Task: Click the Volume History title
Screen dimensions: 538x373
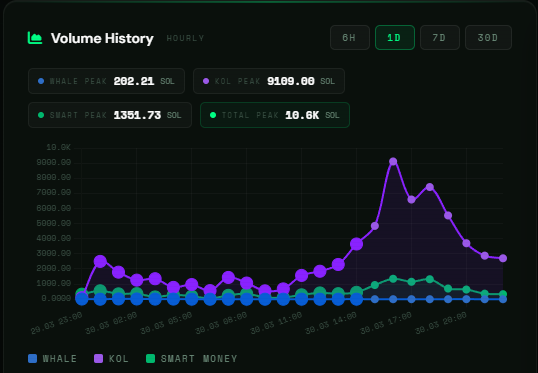Action: click(102, 38)
